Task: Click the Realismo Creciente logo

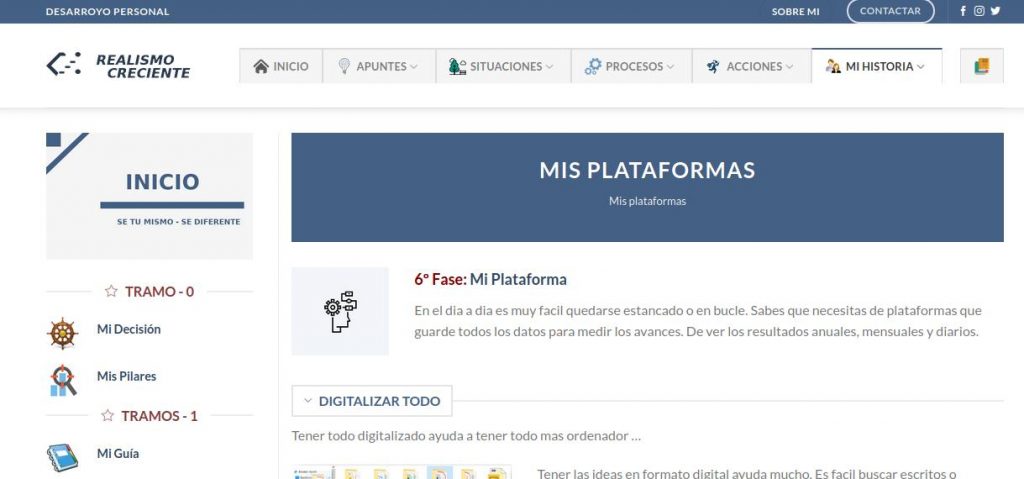Action: 118,66
